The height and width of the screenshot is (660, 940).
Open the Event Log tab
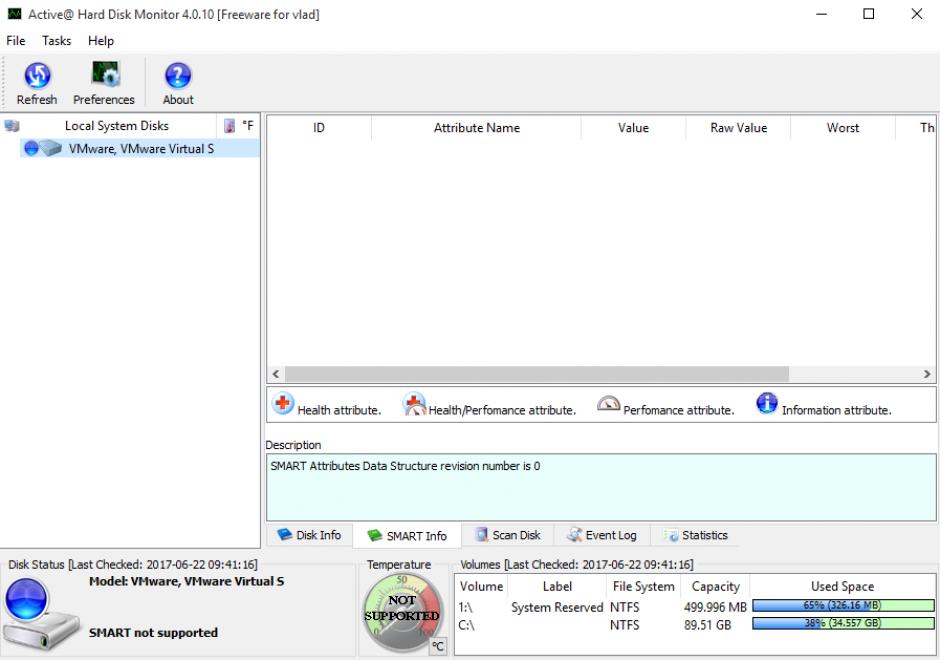[602, 535]
